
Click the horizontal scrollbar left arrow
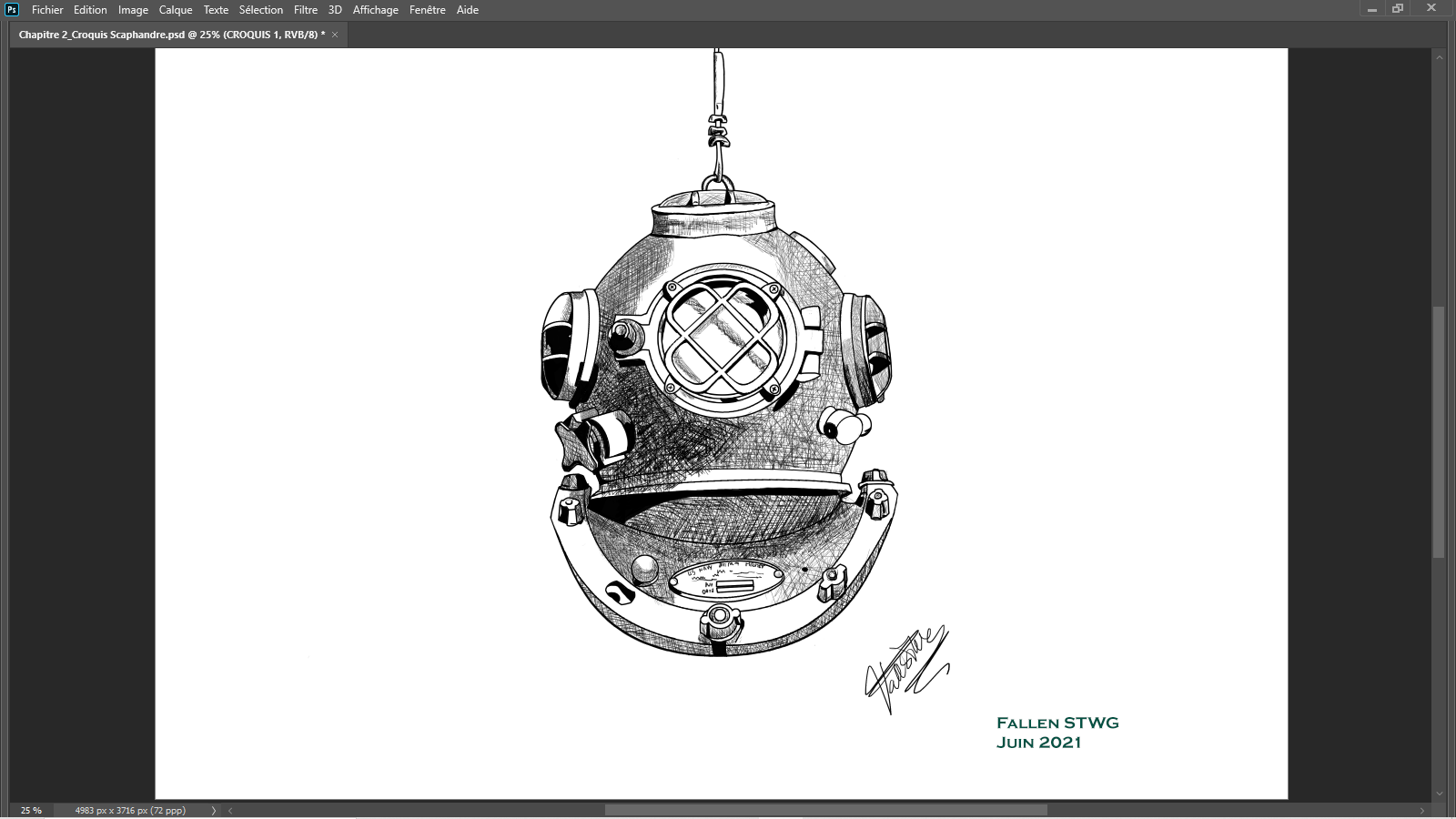[230, 810]
